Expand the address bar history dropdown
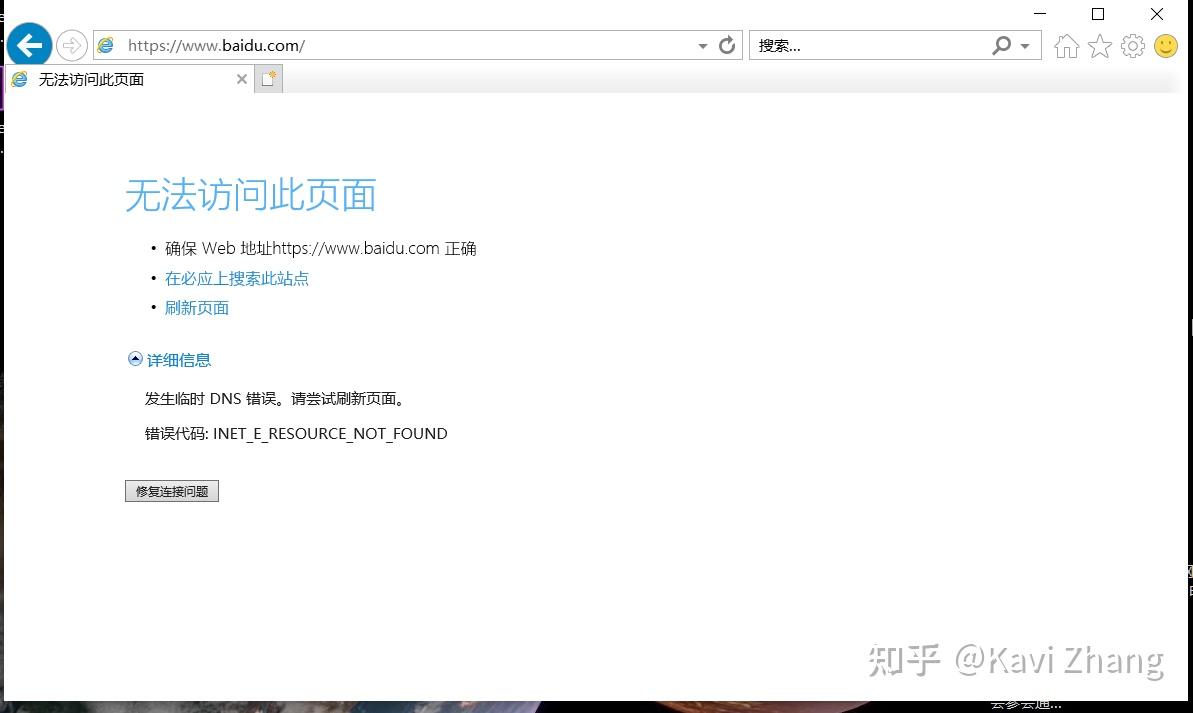This screenshot has width=1193, height=713. (702, 46)
